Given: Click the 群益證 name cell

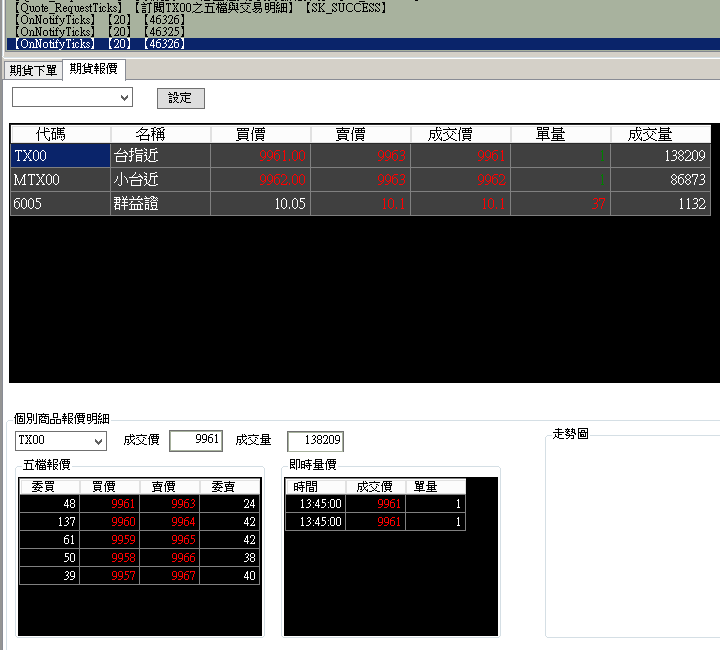Looking at the screenshot, I should [x=160, y=203].
